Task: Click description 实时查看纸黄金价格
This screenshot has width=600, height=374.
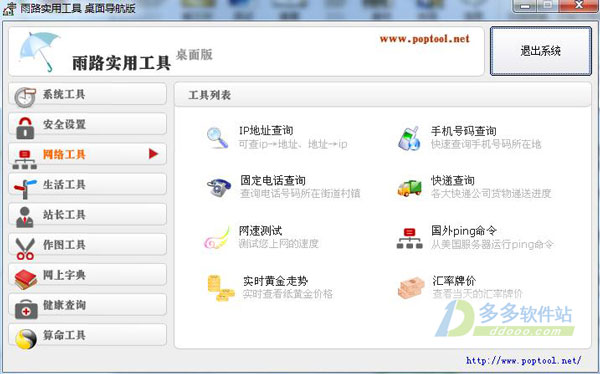Action: (288, 294)
